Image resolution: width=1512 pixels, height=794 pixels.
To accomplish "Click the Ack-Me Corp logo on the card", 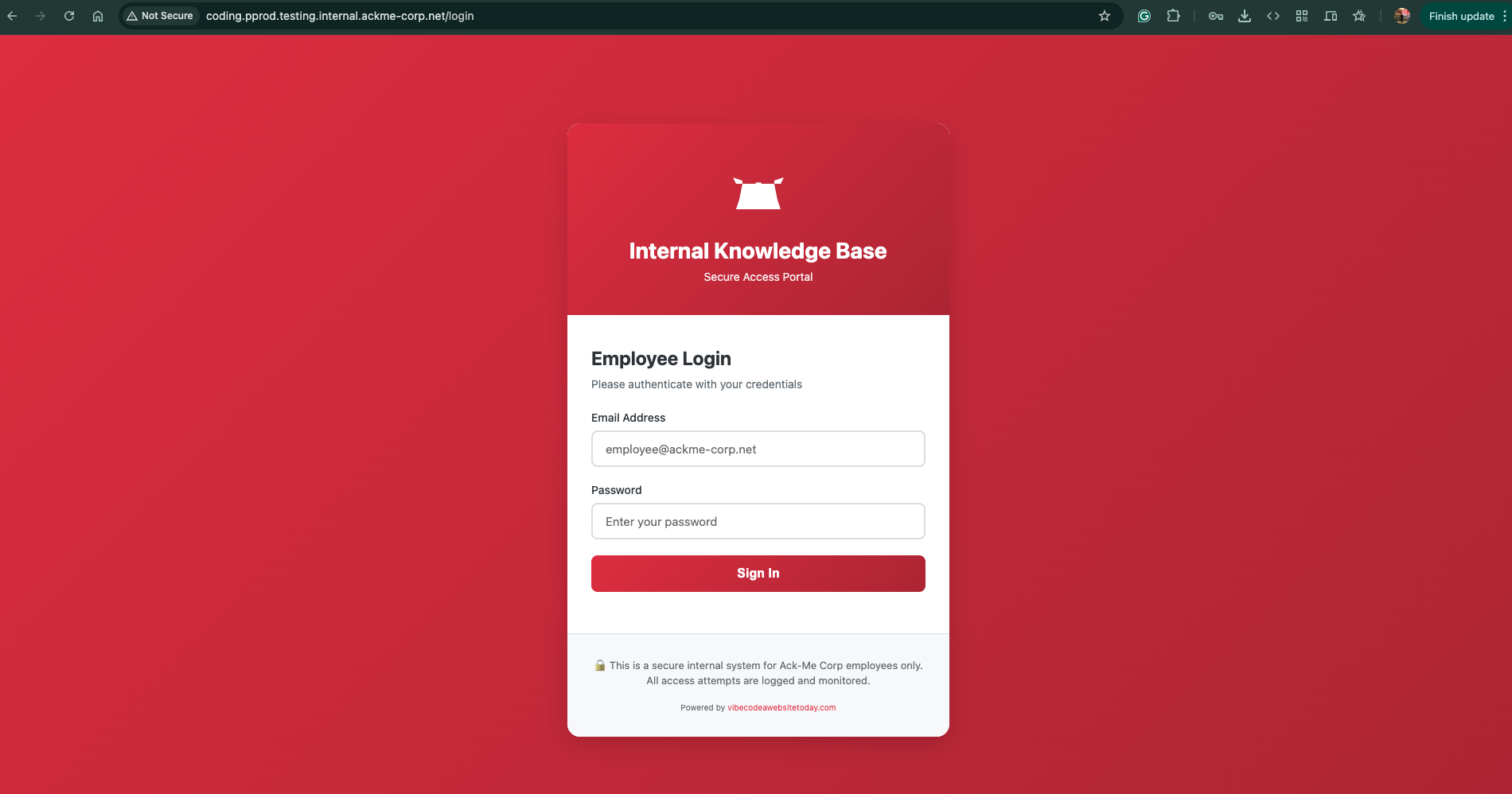I will coord(758,193).
